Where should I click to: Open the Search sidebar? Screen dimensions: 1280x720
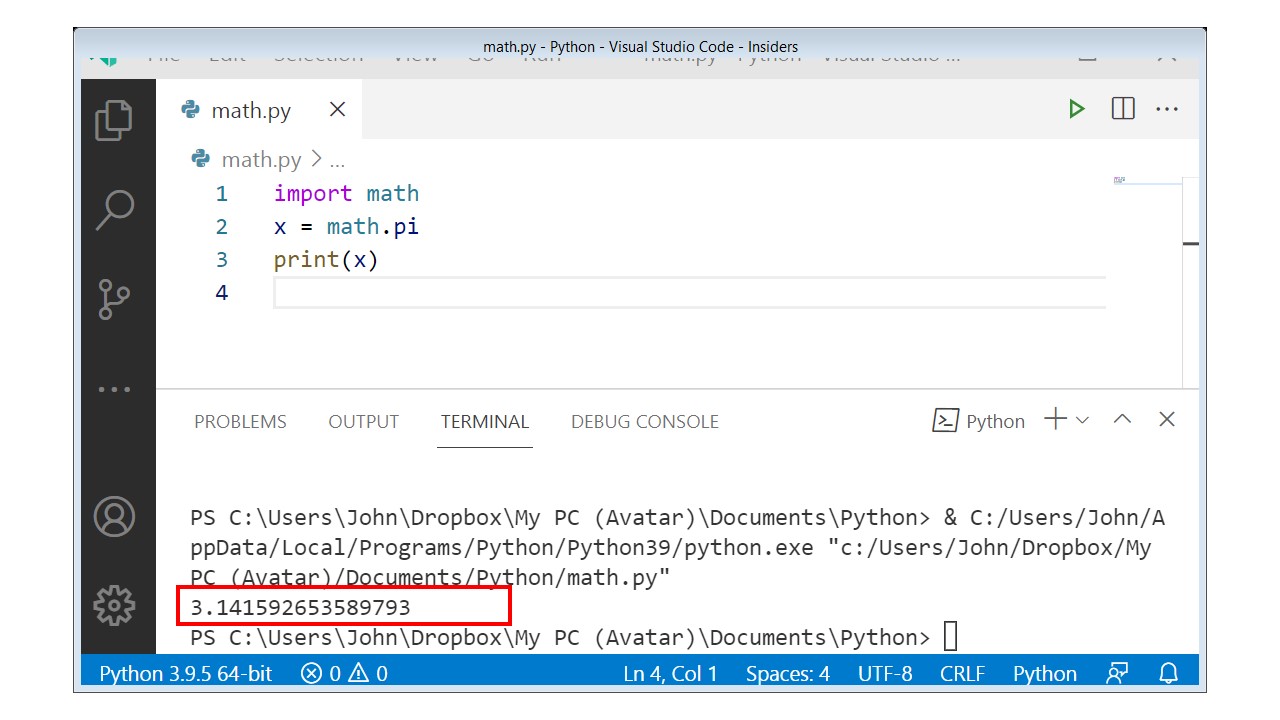tap(115, 207)
